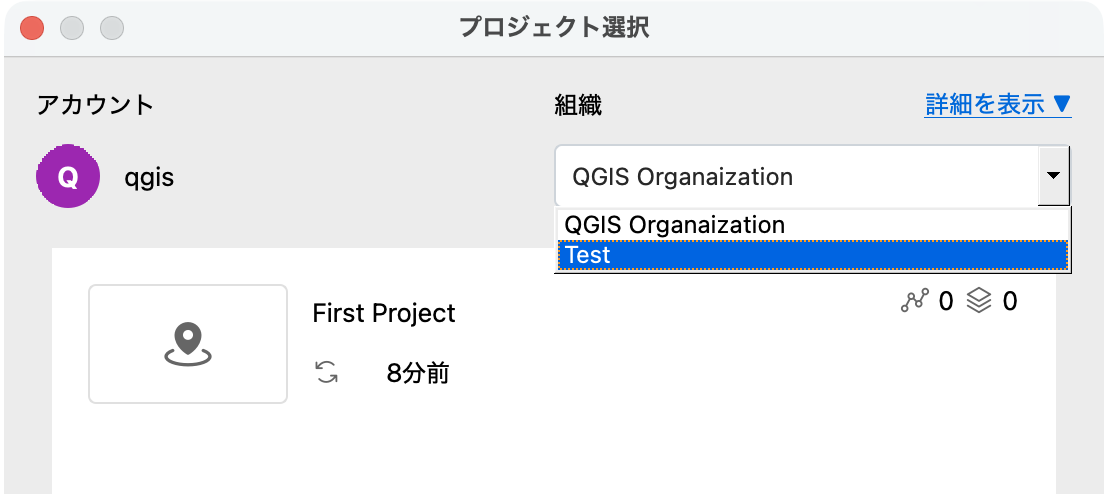Close the プロジェクト選択 window
This screenshot has height=494, width=1106.
pos(32,28)
